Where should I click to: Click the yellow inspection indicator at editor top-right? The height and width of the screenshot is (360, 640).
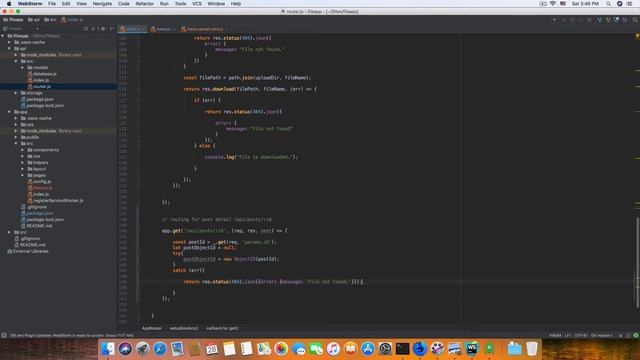(x=637, y=36)
